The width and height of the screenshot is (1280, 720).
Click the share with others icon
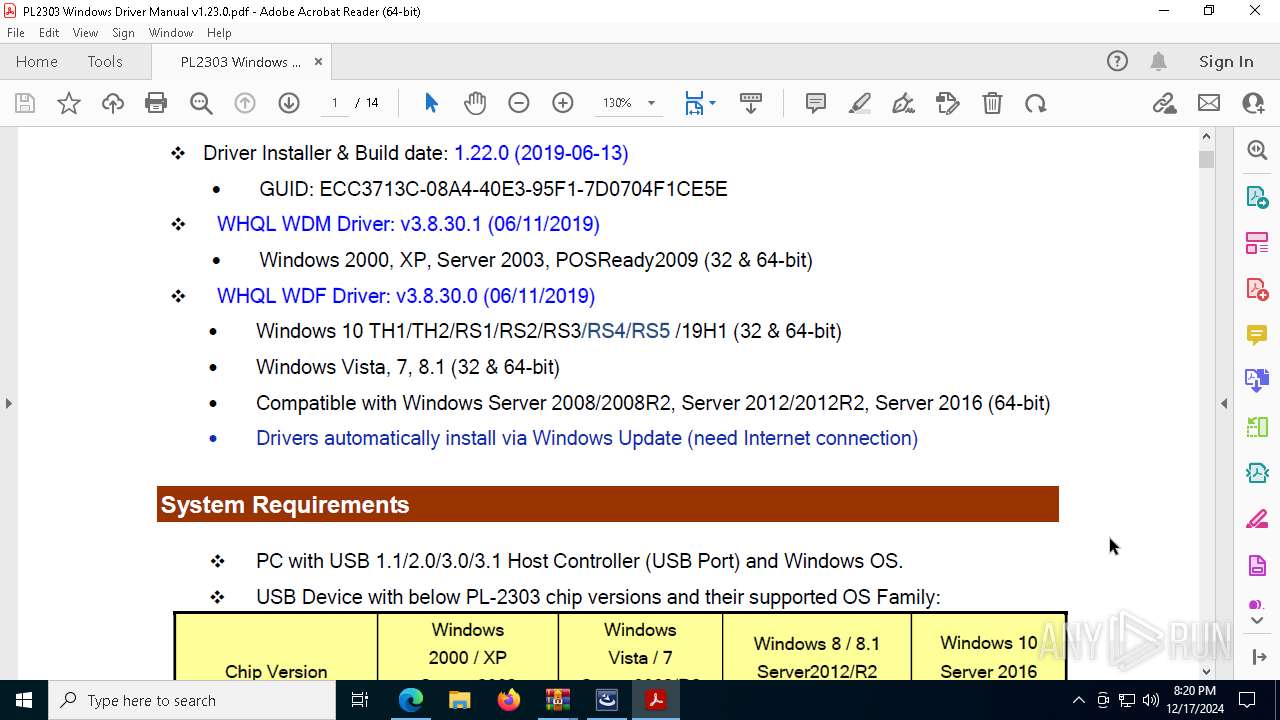1253,103
